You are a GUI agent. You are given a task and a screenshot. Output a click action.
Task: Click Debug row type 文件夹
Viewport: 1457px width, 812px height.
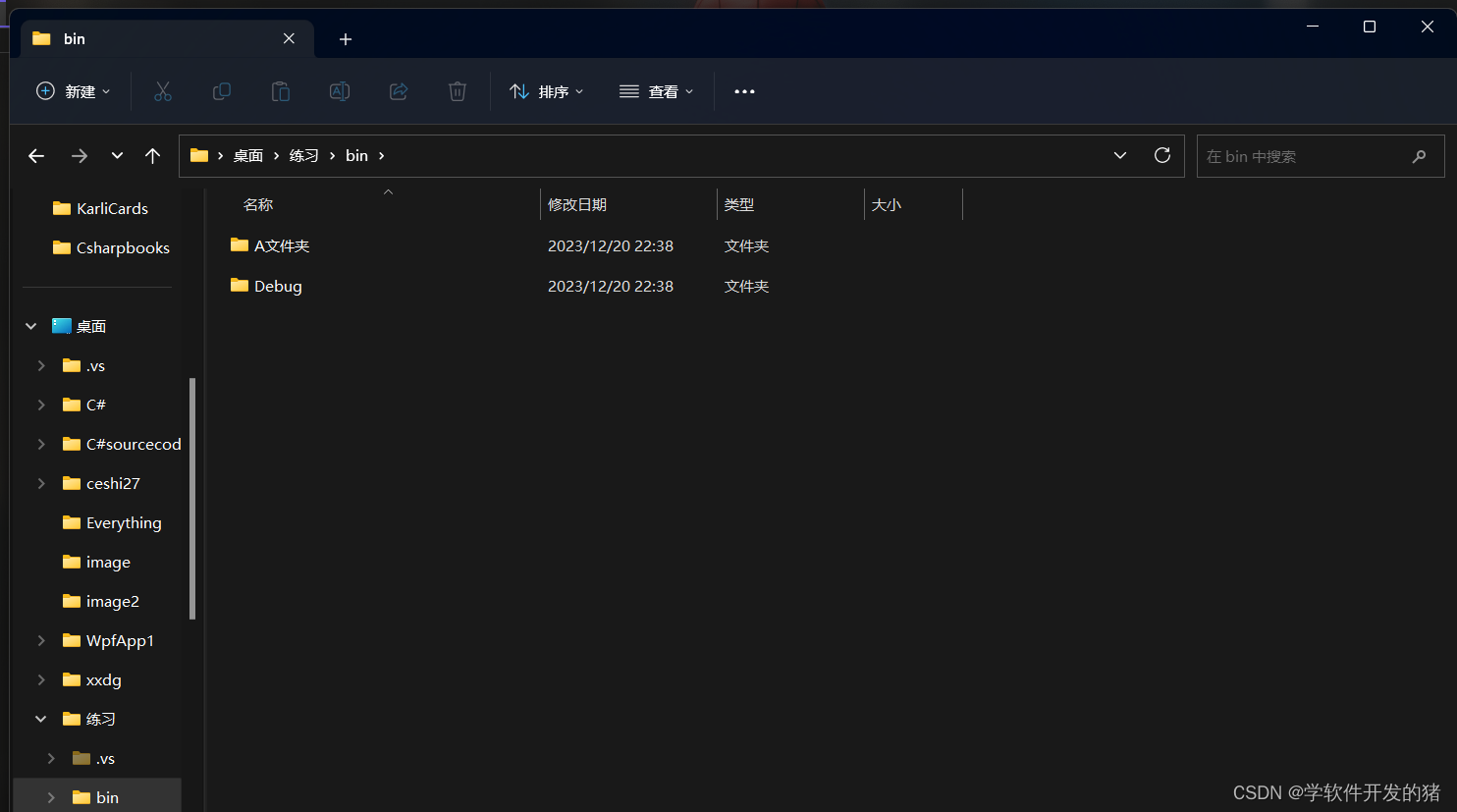[746, 286]
